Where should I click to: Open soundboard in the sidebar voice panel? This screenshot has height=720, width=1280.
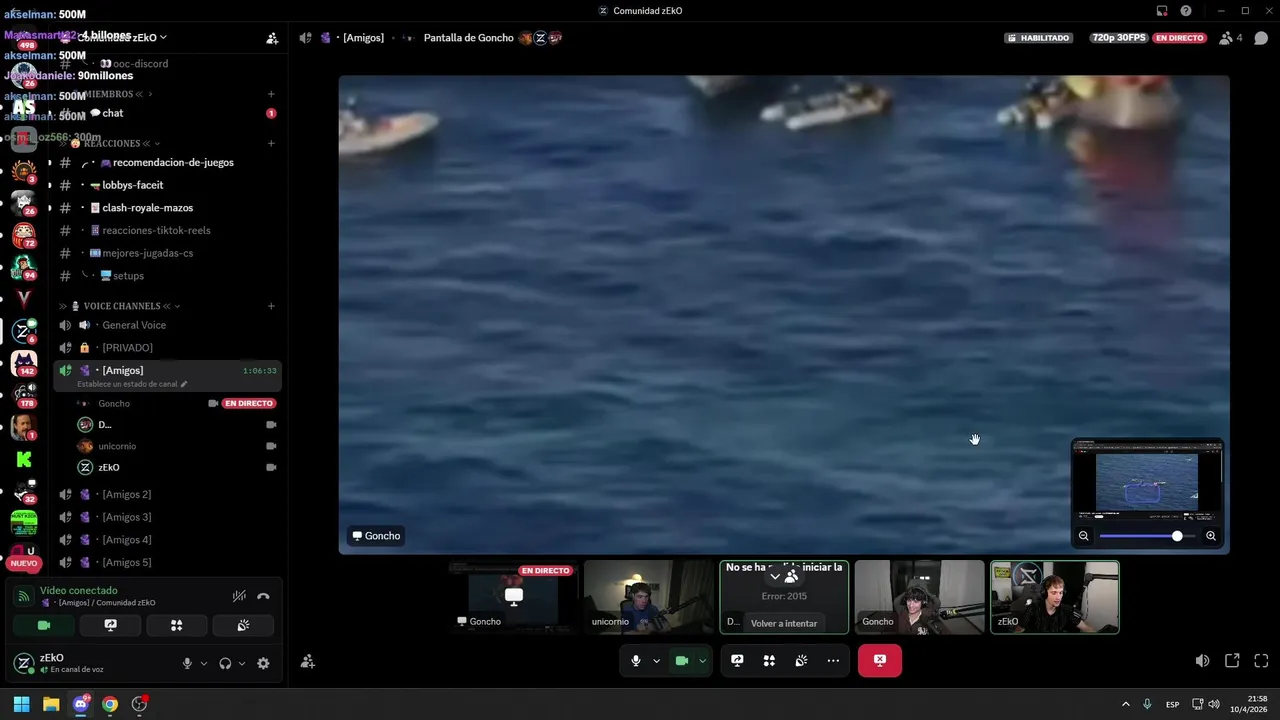(x=243, y=625)
